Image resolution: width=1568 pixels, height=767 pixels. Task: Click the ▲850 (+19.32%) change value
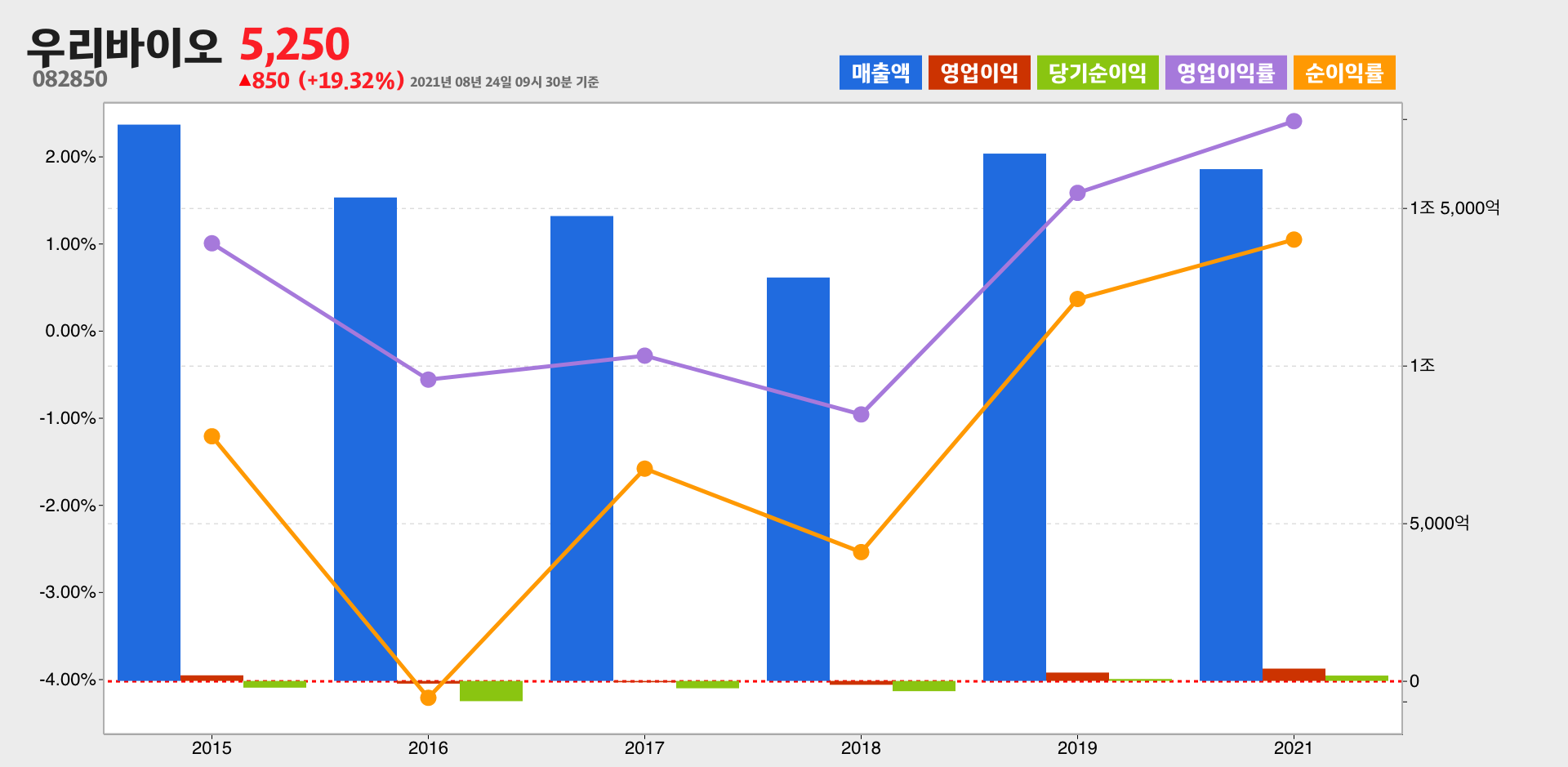coord(321,81)
